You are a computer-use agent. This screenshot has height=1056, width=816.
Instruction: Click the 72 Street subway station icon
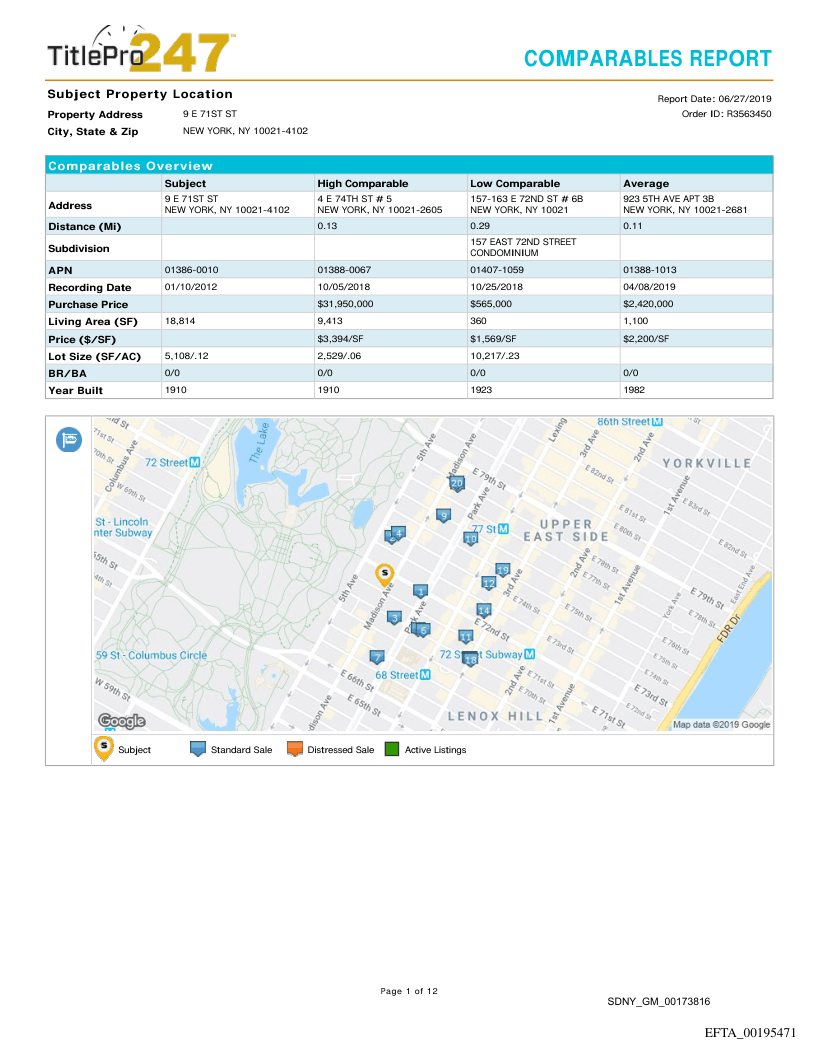195,463
